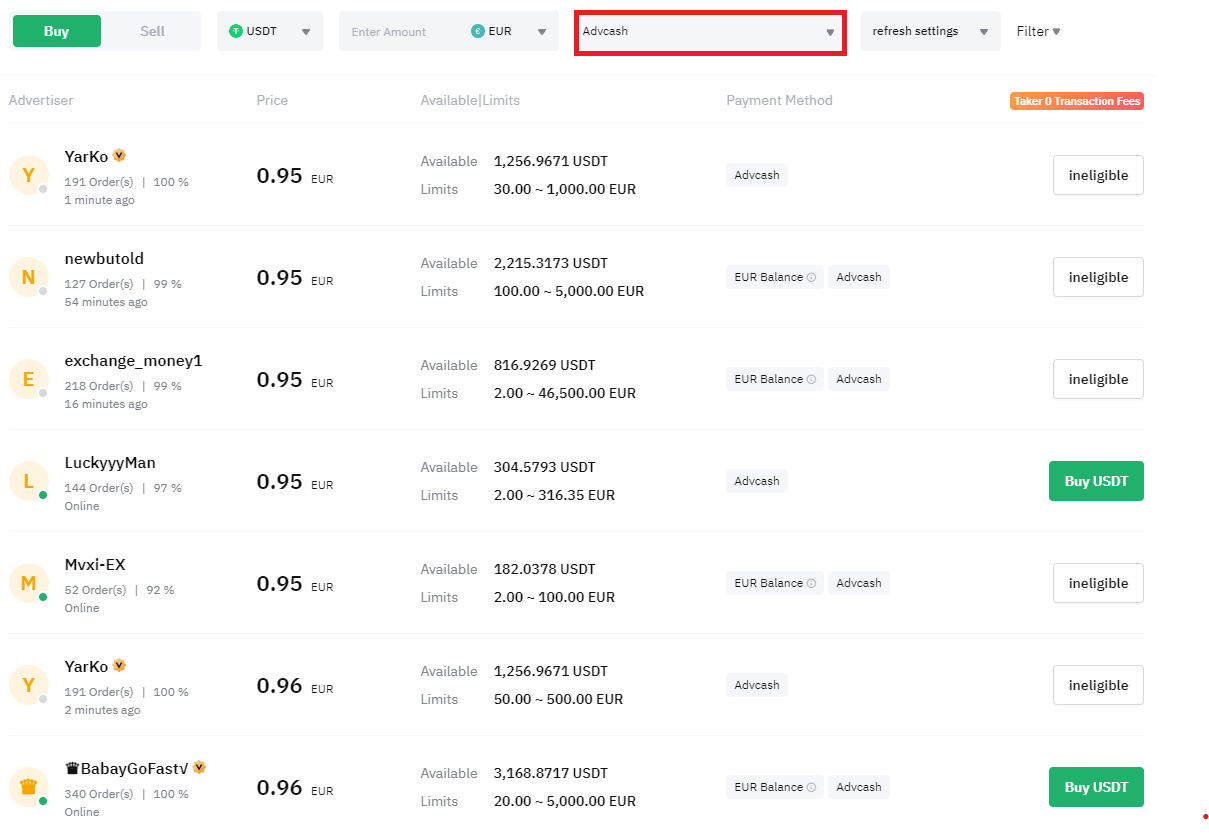
Task: Switch to the Sell tab
Action: (152, 31)
